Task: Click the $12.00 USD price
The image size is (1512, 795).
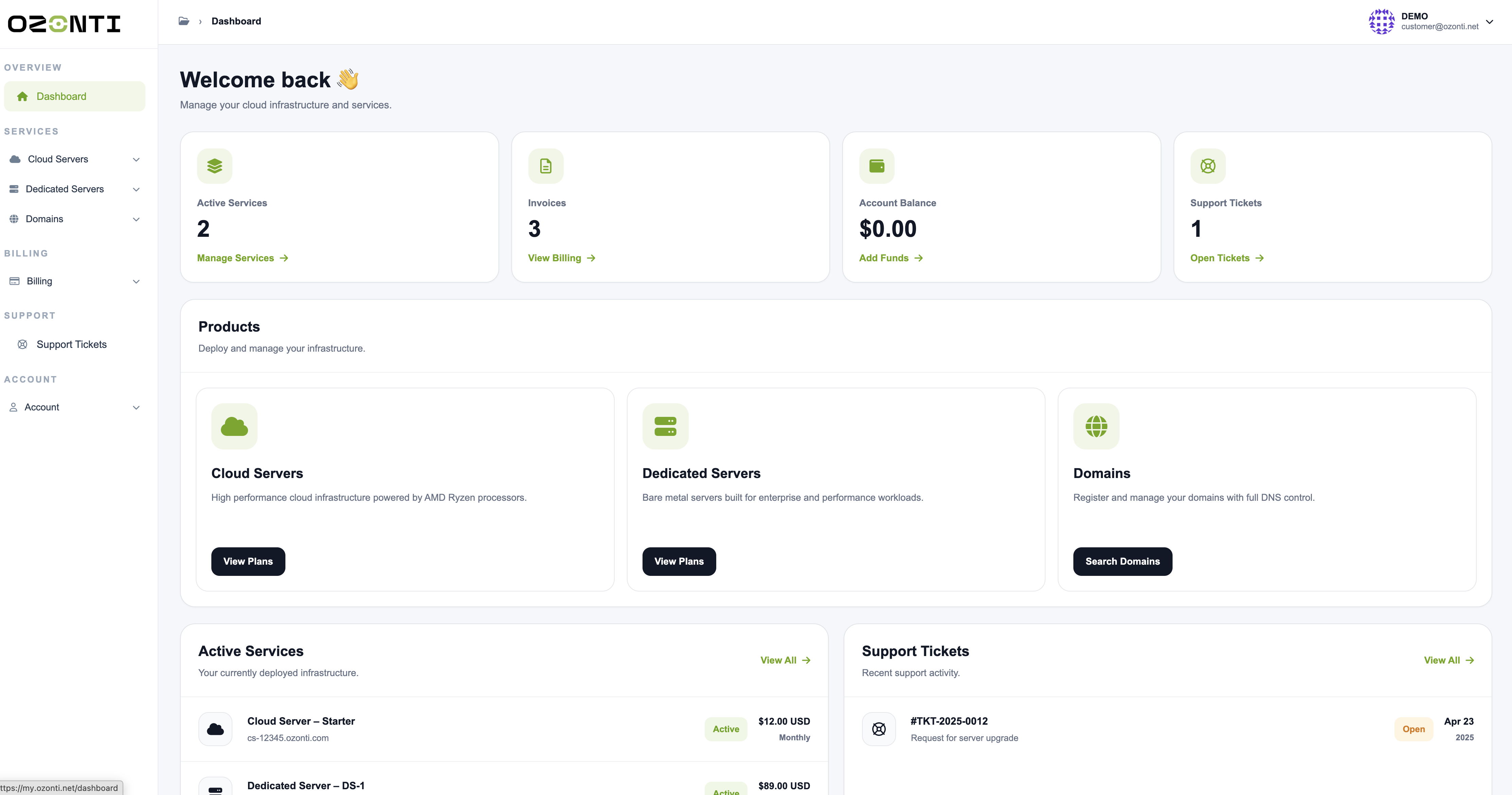Action: (784, 721)
